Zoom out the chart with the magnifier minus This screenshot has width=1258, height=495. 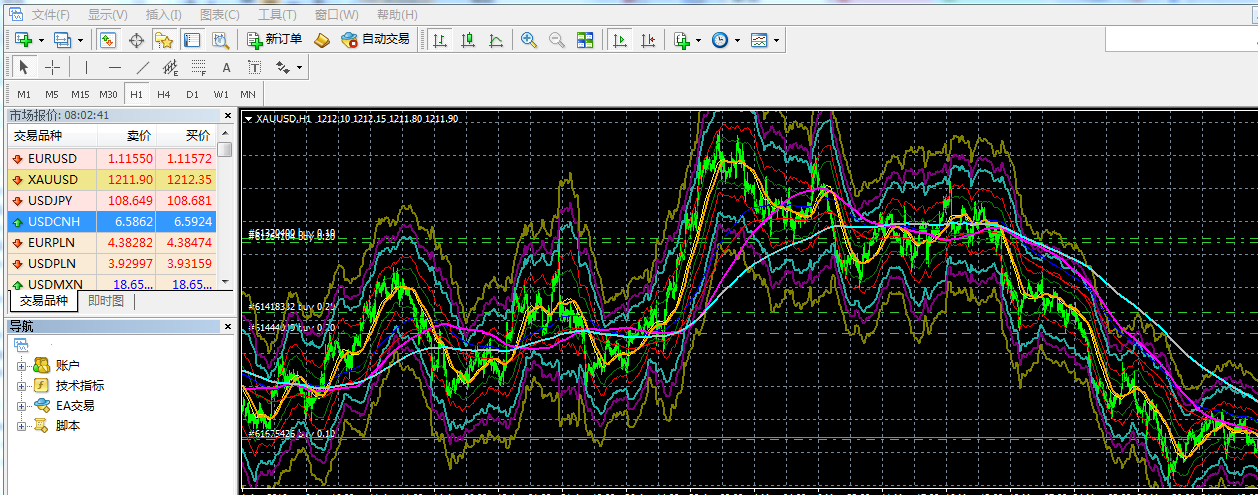(557, 40)
